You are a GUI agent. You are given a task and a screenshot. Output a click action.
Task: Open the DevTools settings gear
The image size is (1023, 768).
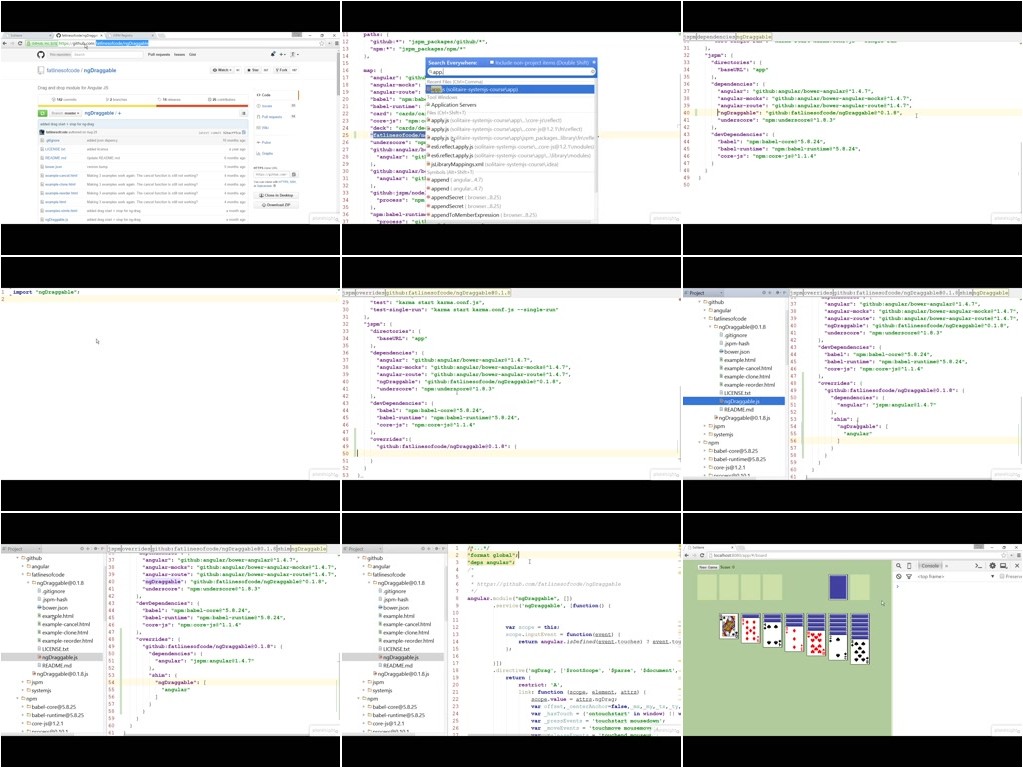coord(992,566)
